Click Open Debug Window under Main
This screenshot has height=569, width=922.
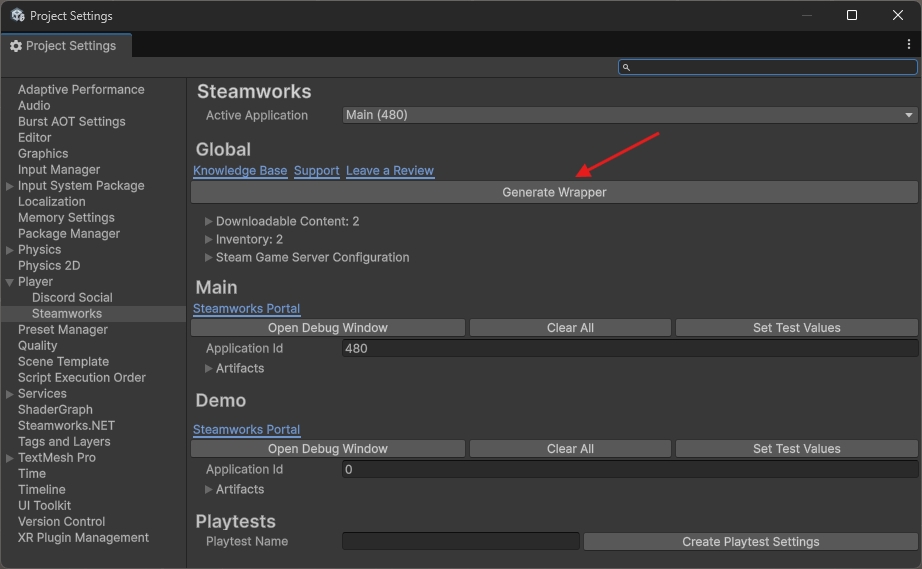click(x=328, y=328)
